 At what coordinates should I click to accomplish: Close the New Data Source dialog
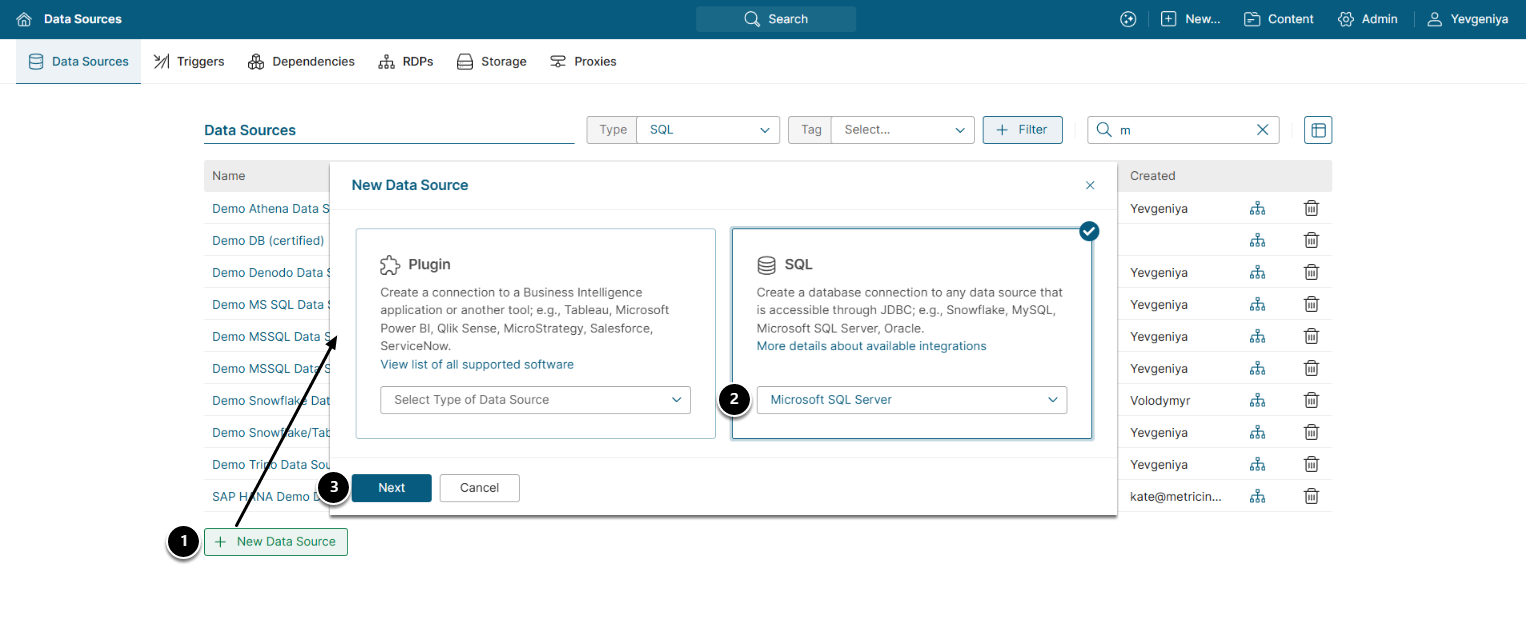point(1090,185)
